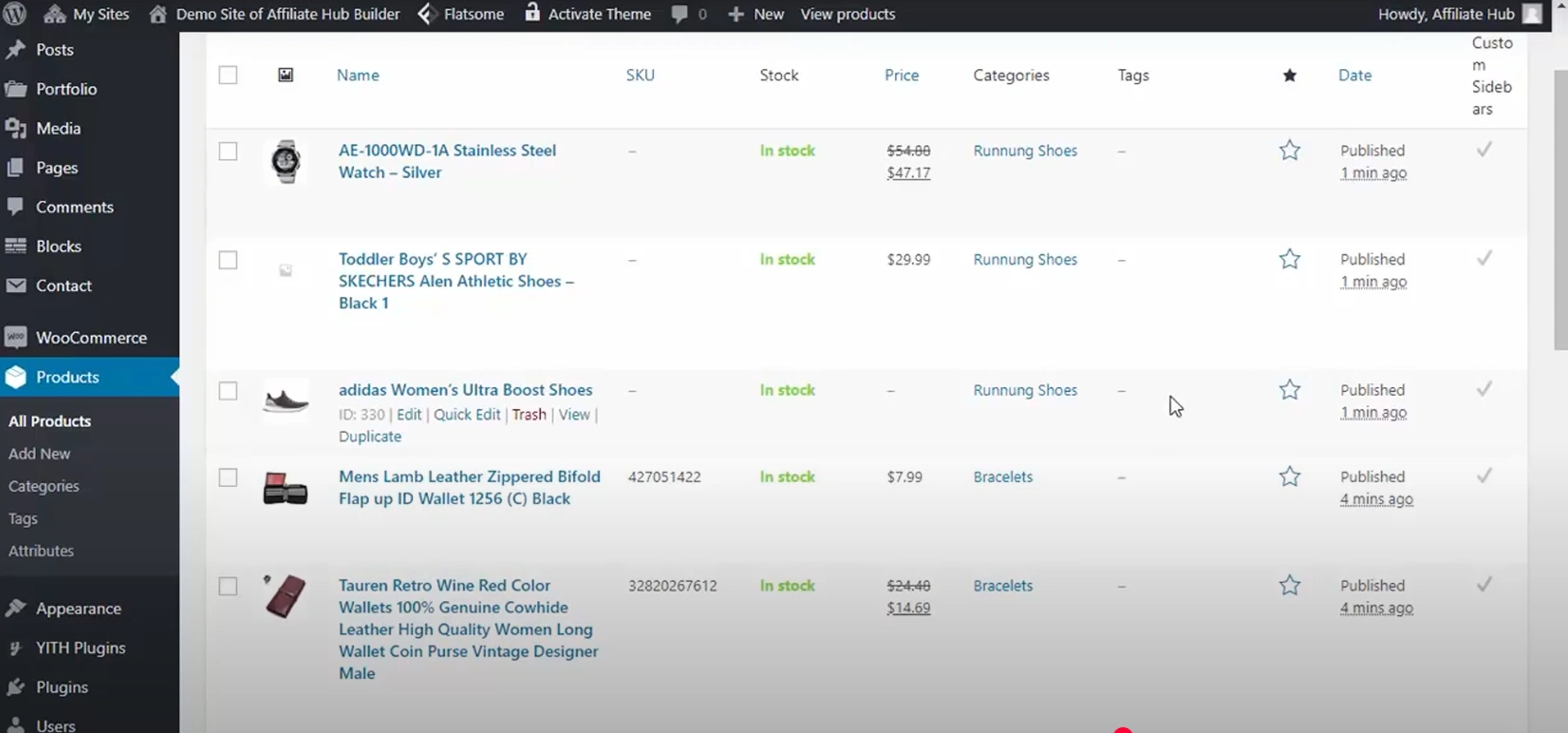
Task: Click the WordPress logo icon
Action: pos(15,14)
